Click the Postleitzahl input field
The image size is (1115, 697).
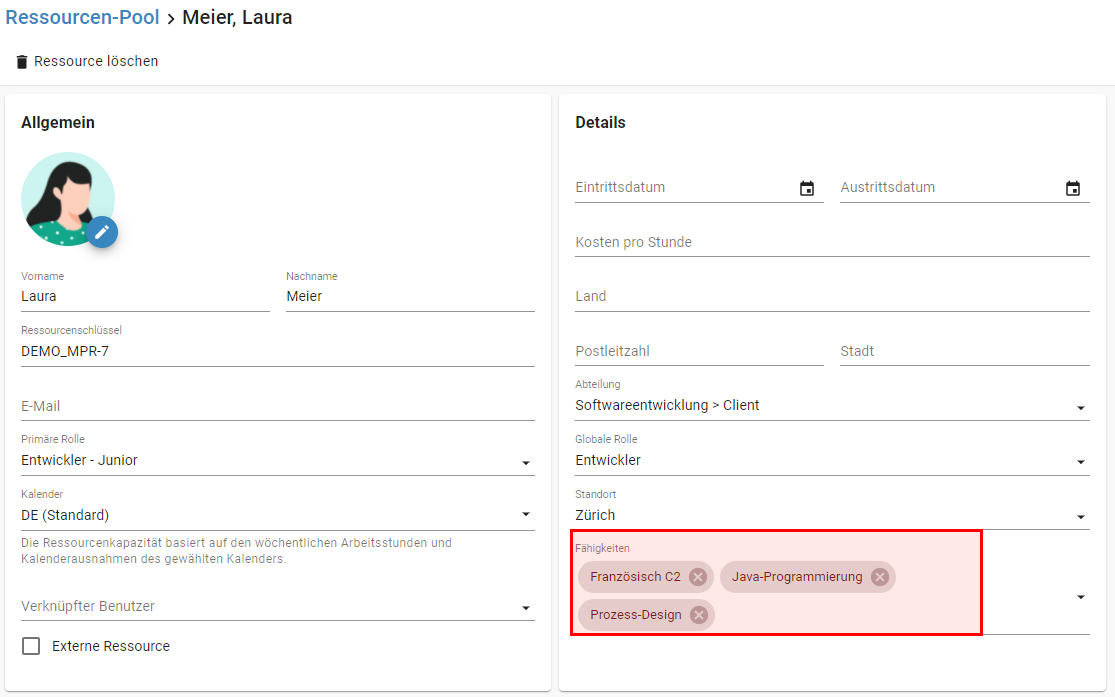pos(698,351)
